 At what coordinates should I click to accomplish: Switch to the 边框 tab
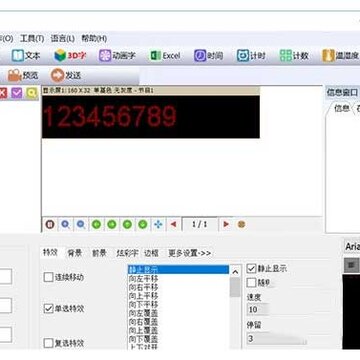tap(151, 253)
